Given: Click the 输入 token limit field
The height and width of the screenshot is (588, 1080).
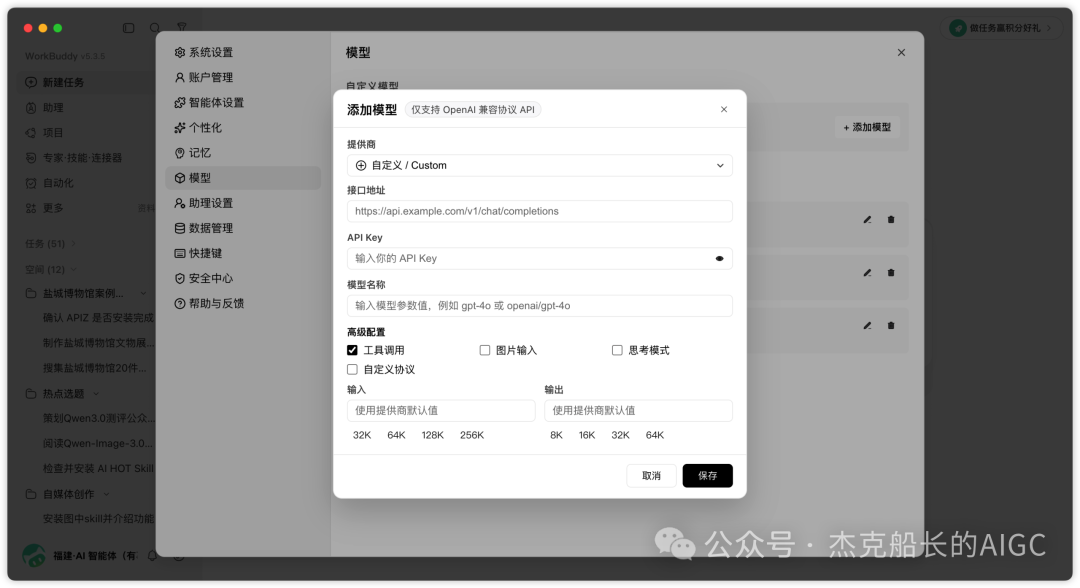Looking at the screenshot, I should point(441,410).
